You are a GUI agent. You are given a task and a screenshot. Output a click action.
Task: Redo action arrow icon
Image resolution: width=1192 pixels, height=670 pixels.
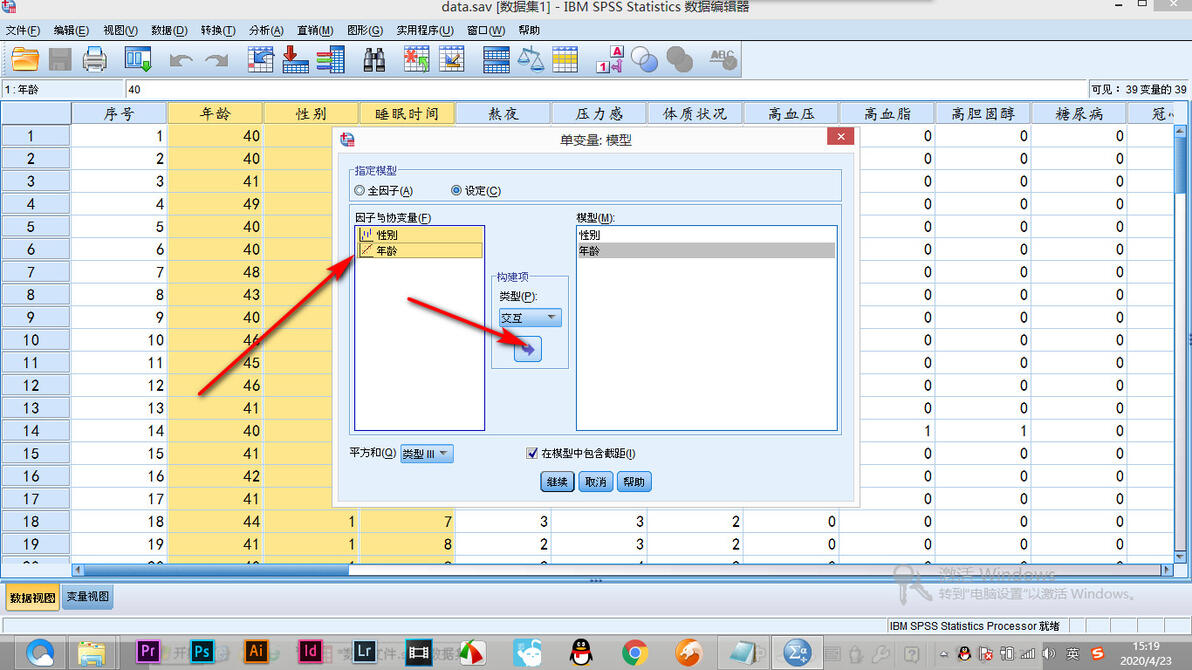click(217, 60)
